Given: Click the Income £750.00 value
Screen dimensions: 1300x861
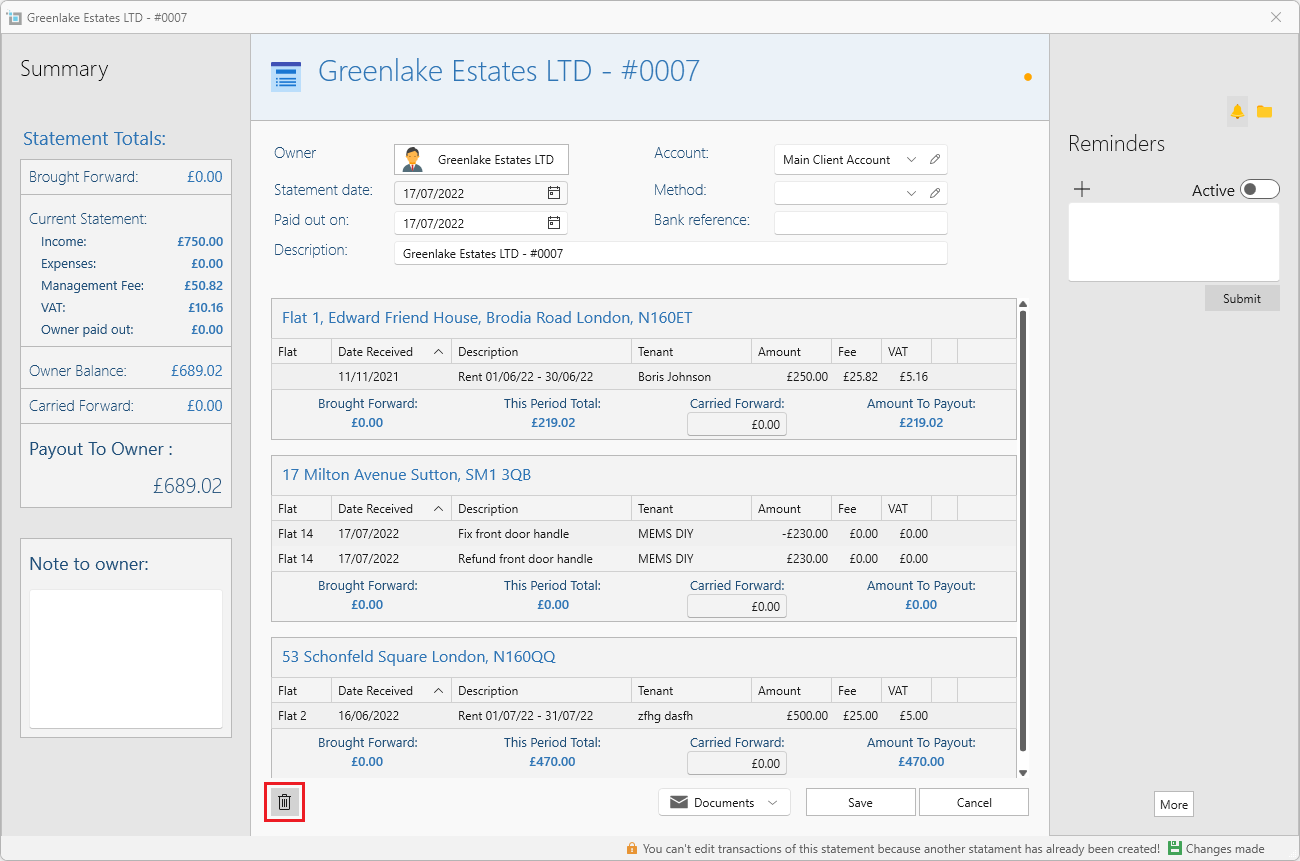Looking at the screenshot, I should pos(200,242).
